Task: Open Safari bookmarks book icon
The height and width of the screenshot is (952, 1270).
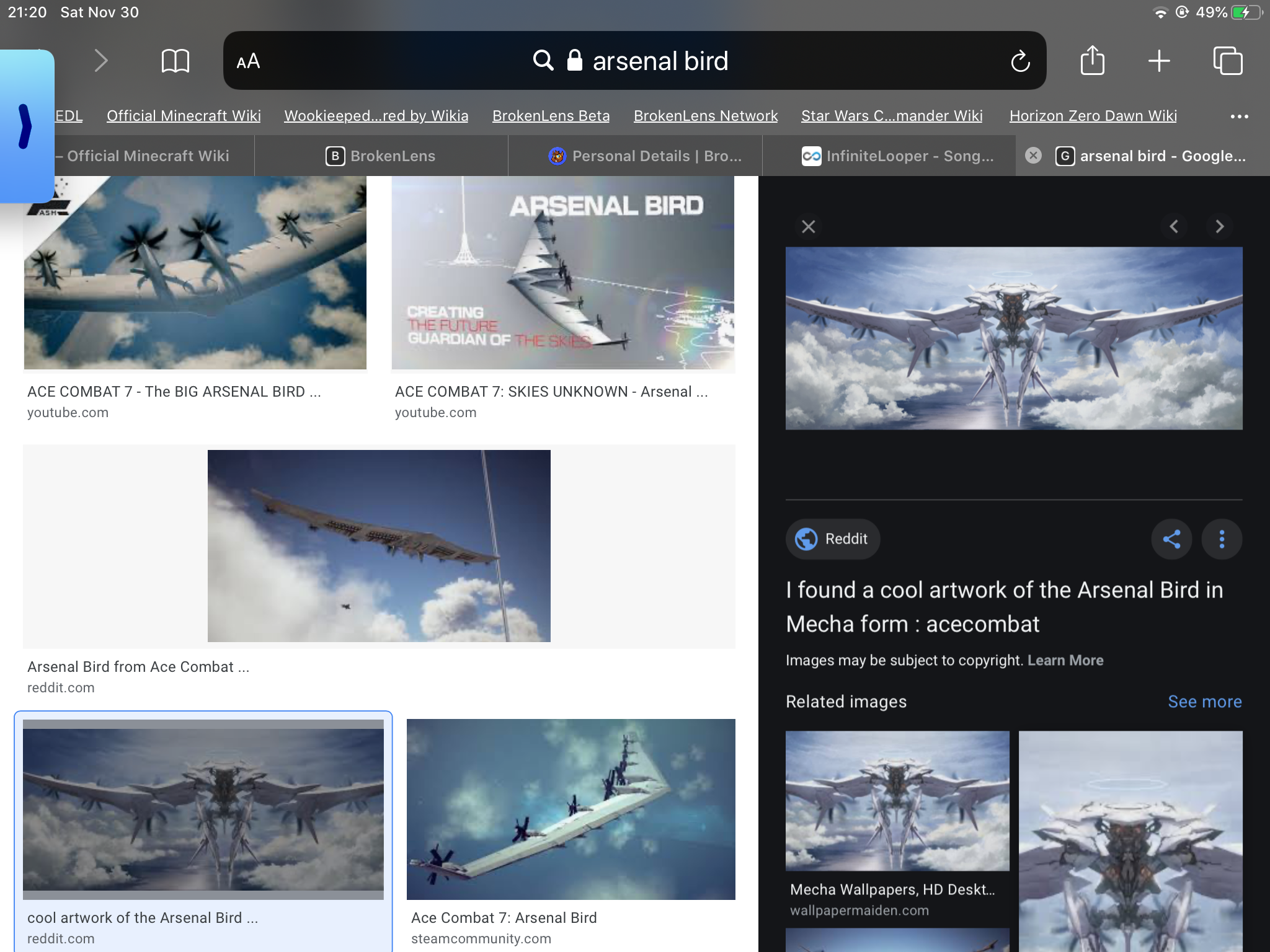Action: click(x=175, y=61)
